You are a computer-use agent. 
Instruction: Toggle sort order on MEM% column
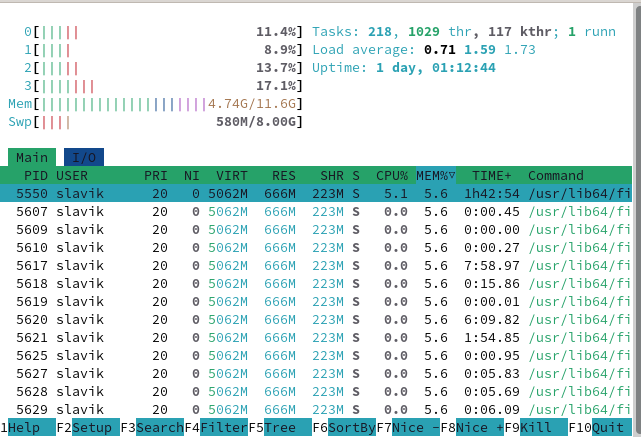tap(436, 175)
